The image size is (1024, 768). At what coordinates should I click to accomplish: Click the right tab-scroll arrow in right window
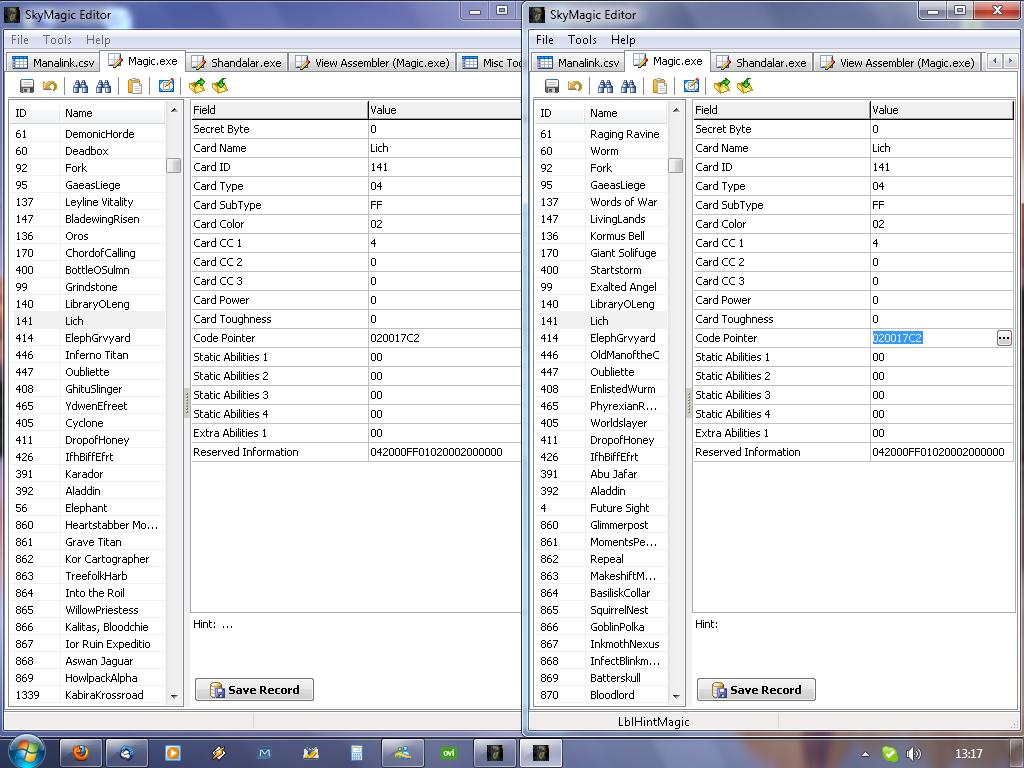(1012, 62)
